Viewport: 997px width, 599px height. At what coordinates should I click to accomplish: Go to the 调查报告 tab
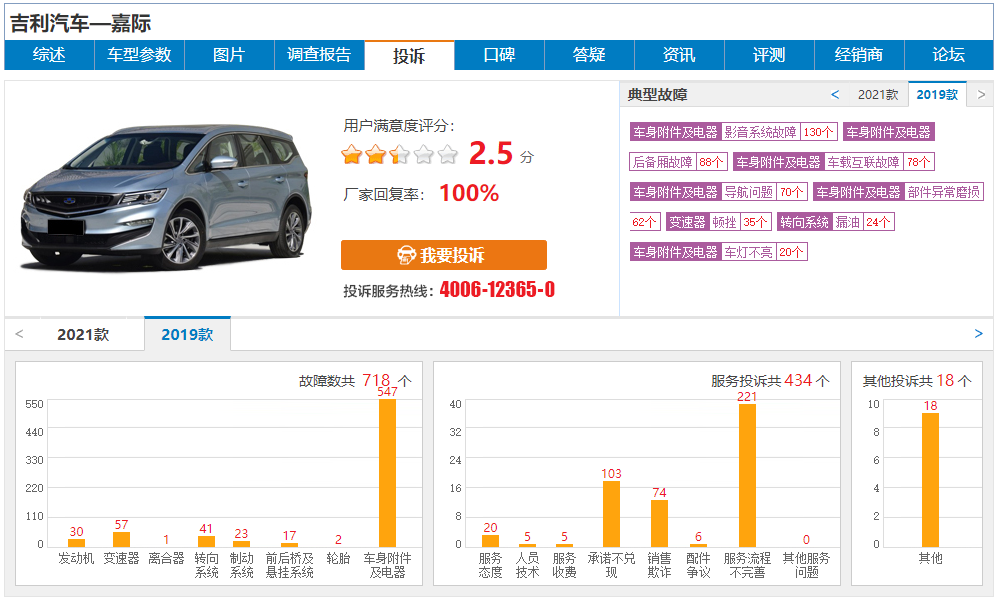point(319,55)
